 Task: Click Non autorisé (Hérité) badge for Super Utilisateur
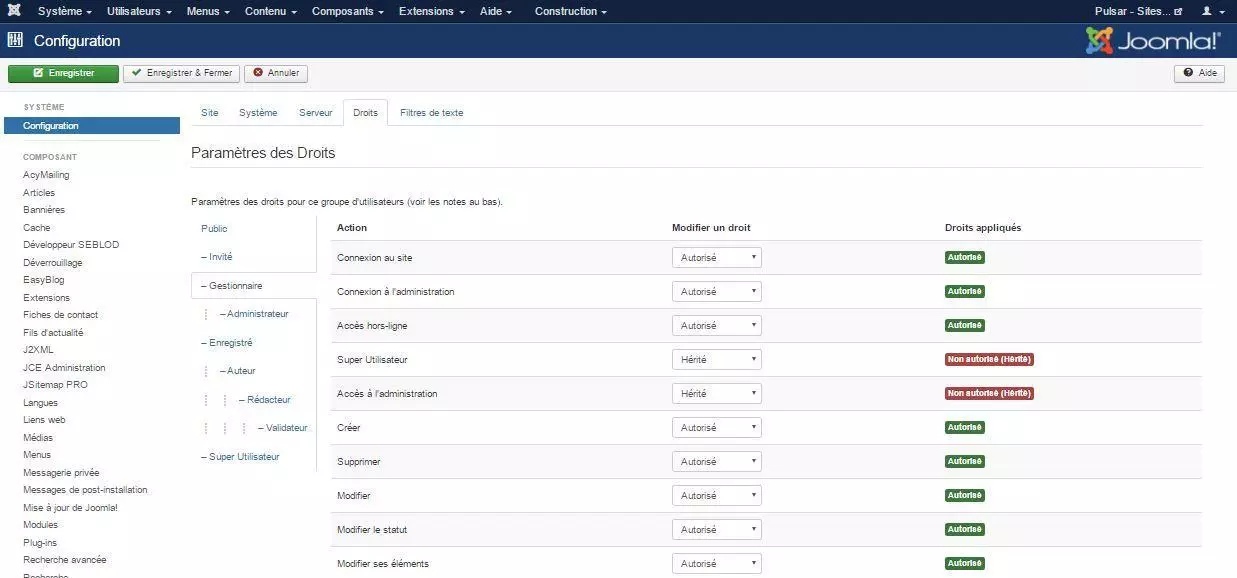(989, 359)
